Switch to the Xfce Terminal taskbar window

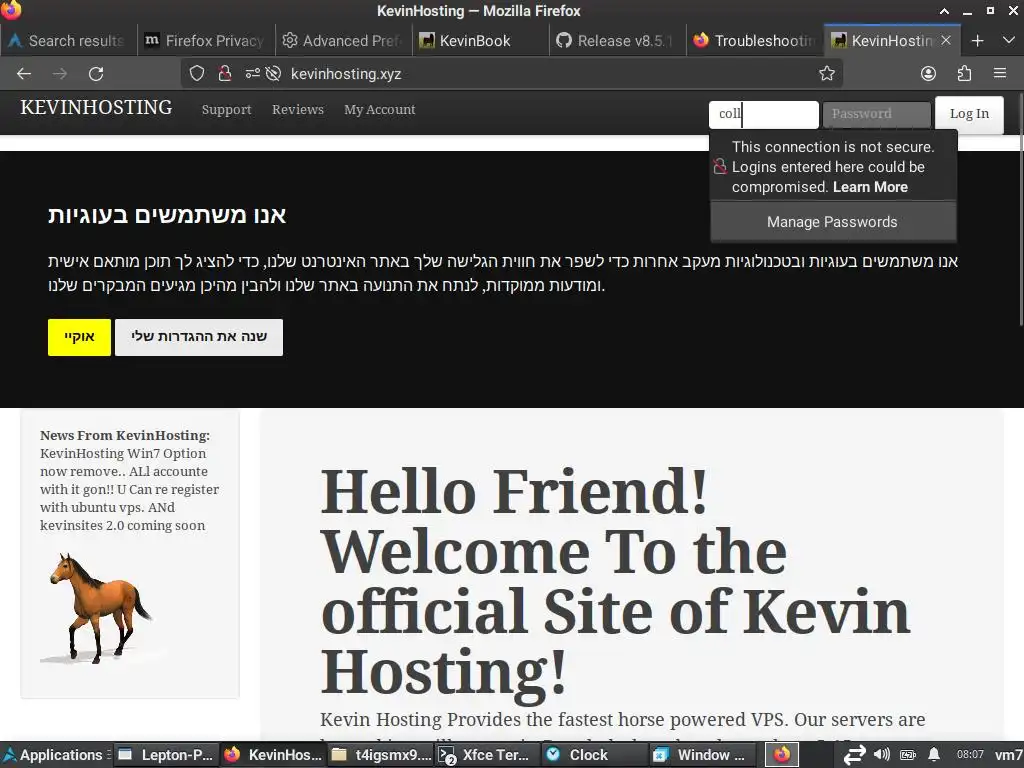(x=487, y=755)
